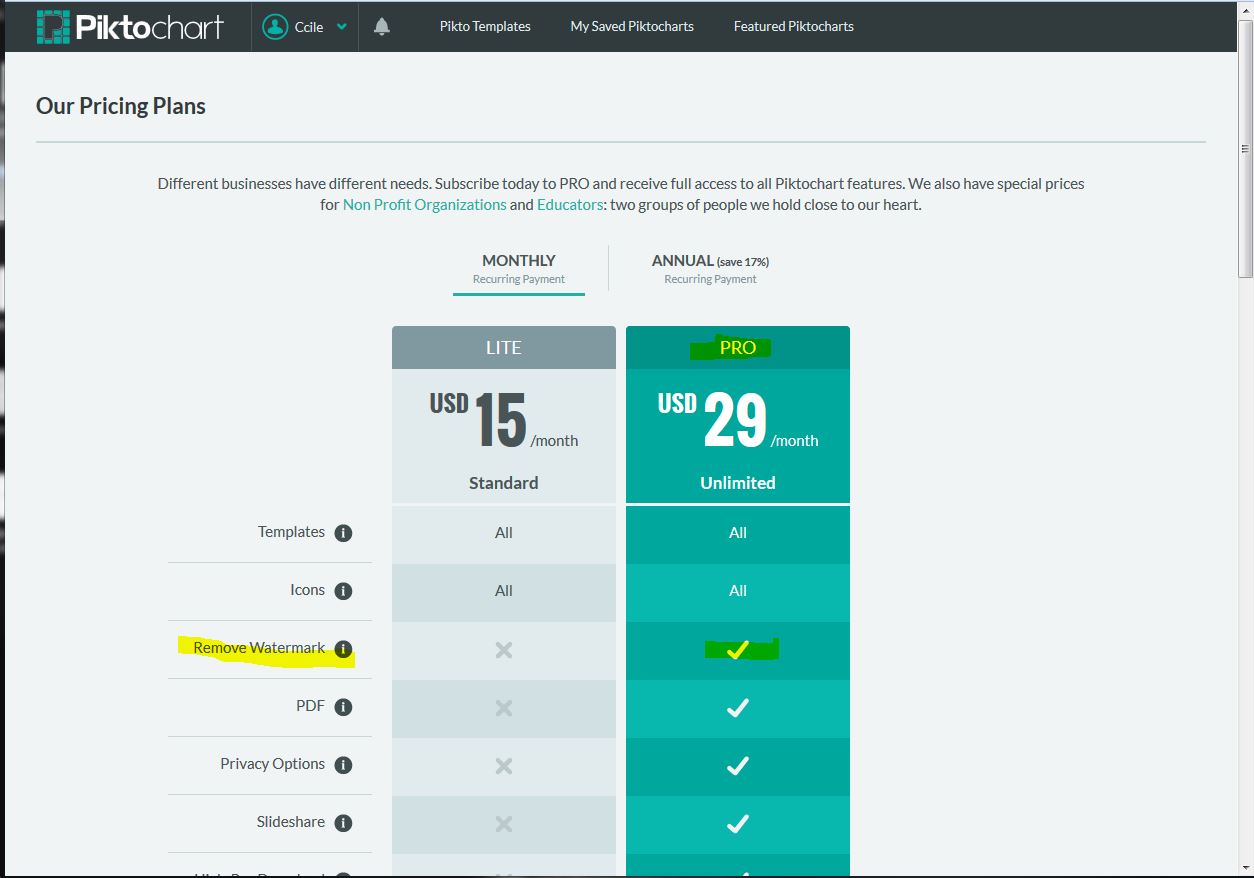
Task: Show info for Privacy Options
Action: (x=343, y=765)
